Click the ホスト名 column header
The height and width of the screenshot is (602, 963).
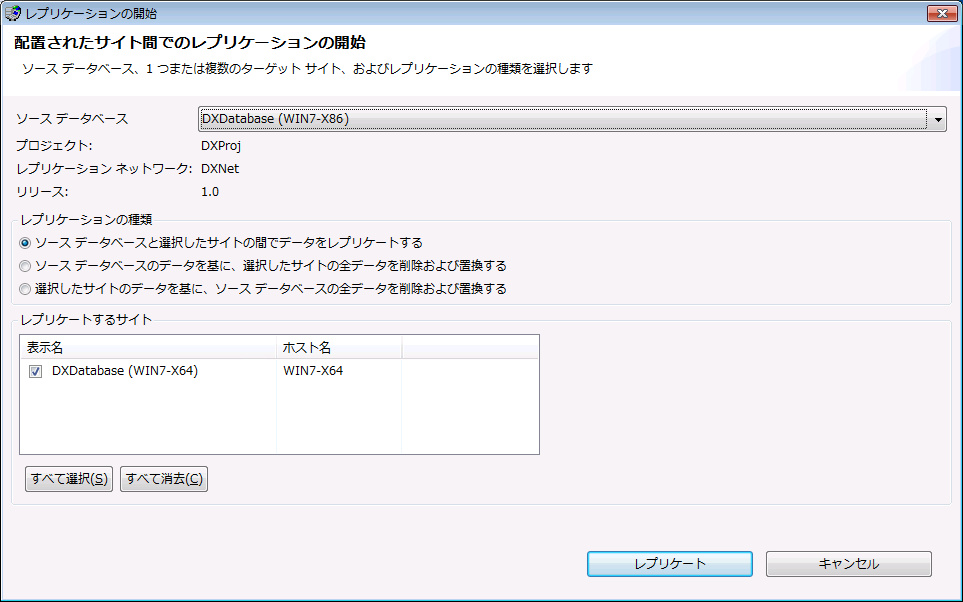338,347
